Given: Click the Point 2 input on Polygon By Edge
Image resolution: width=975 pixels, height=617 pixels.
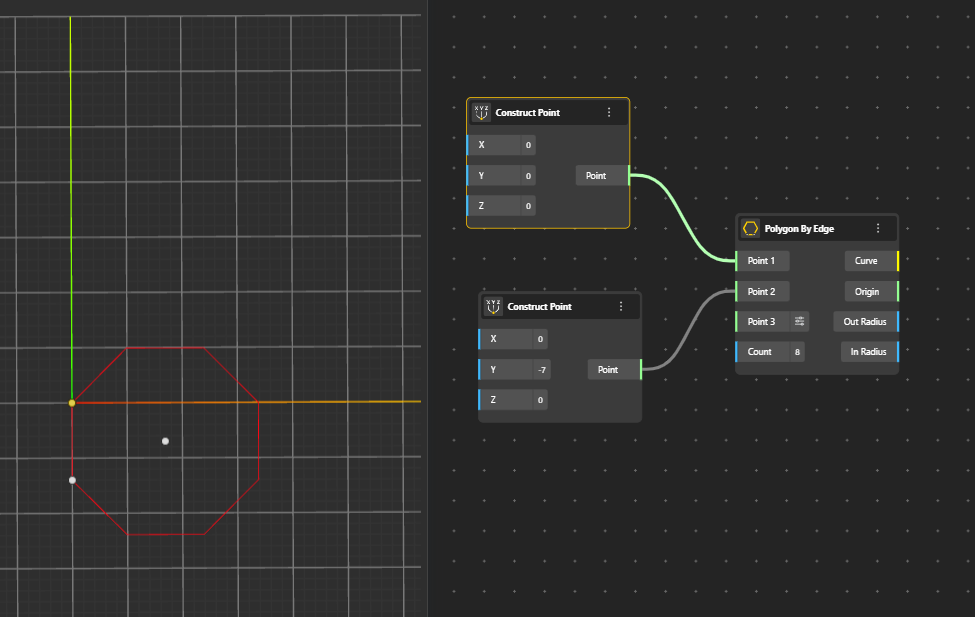Looking at the screenshot, I should [x=762, y=292].
